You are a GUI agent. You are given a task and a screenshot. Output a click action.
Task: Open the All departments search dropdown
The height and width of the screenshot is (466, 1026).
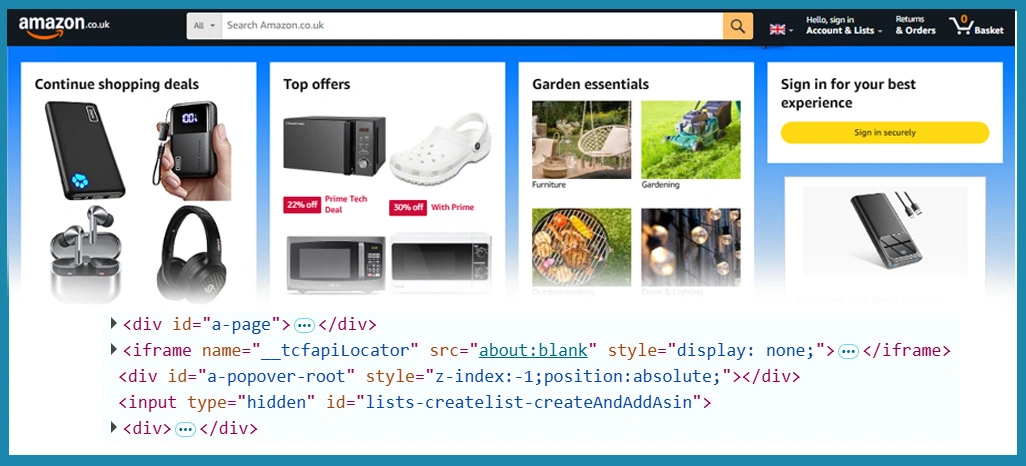tap(204, 26)
